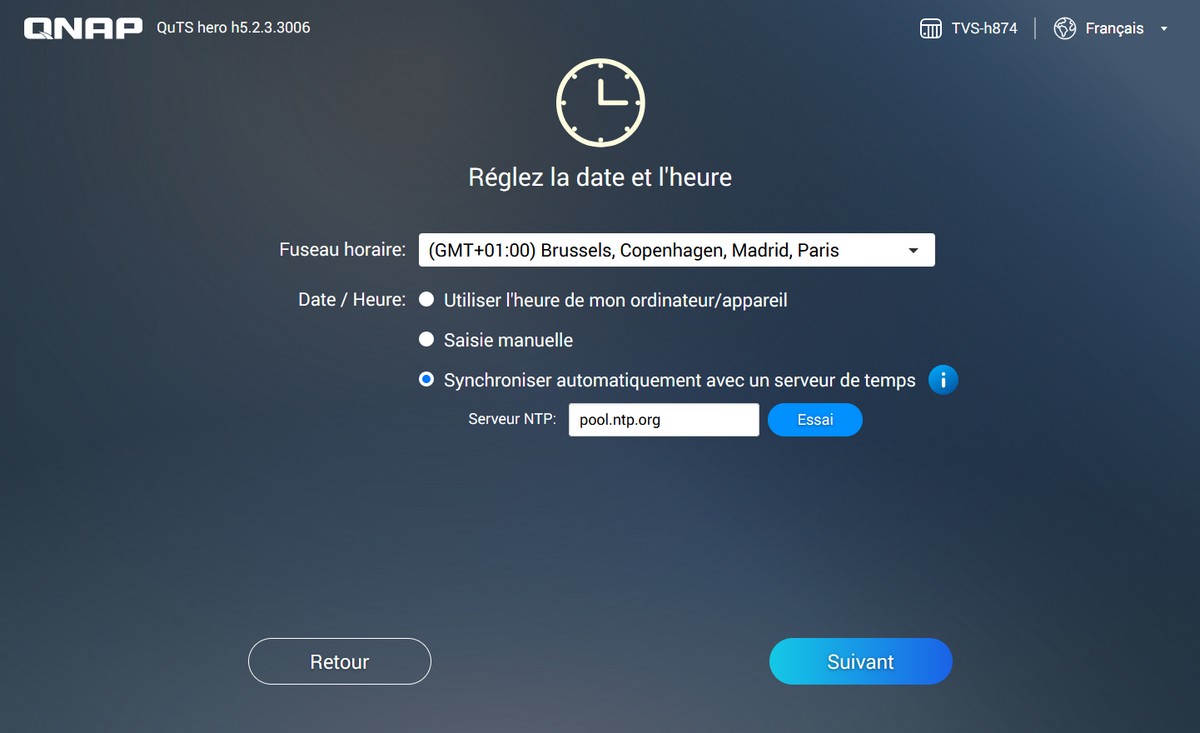This screenshot has width=1200, height=733.
Task: Click the NAS device icon beside TVS-h874
Action: pos(930,29)
